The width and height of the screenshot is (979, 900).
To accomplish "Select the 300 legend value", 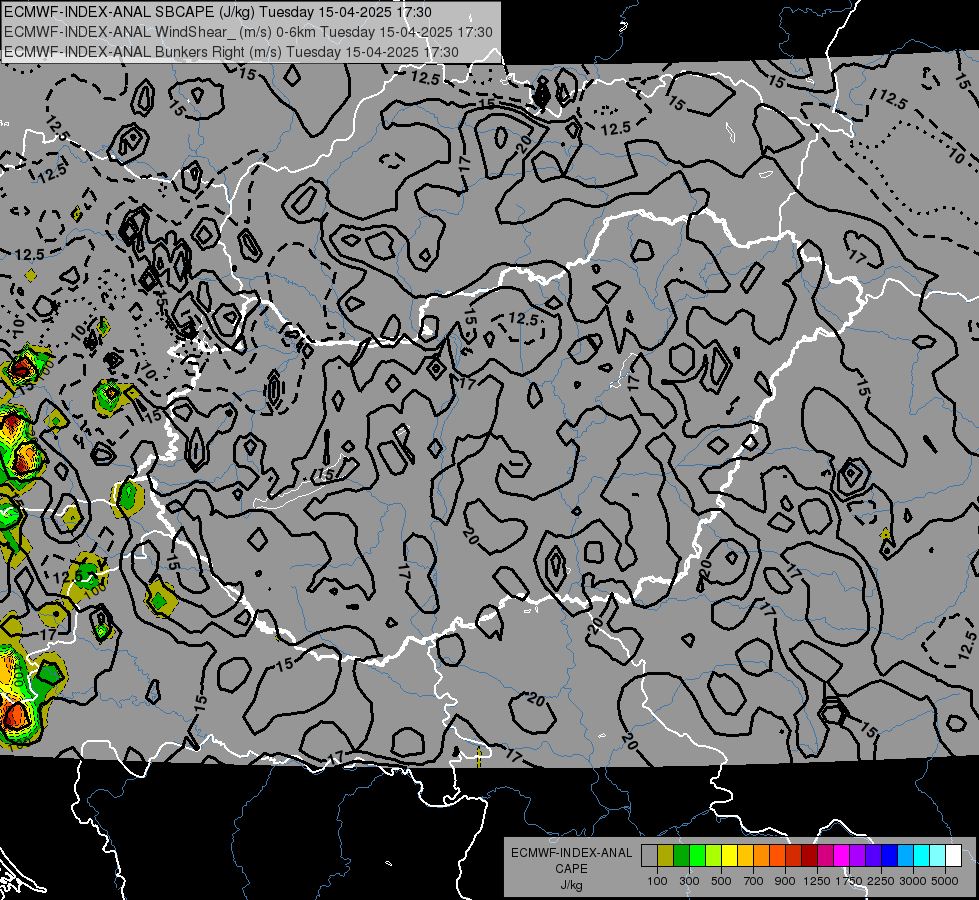I will (689, 881).
